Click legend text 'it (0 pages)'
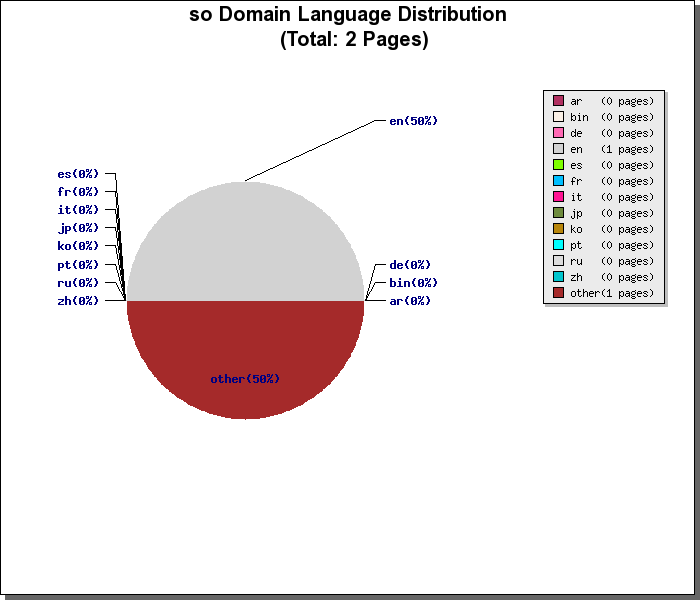This screenshot has height=600, width=700. (612, 197)
